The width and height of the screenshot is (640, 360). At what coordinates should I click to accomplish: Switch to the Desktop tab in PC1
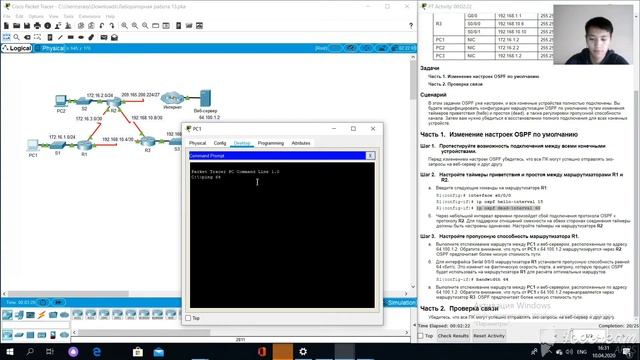[242, 143]
